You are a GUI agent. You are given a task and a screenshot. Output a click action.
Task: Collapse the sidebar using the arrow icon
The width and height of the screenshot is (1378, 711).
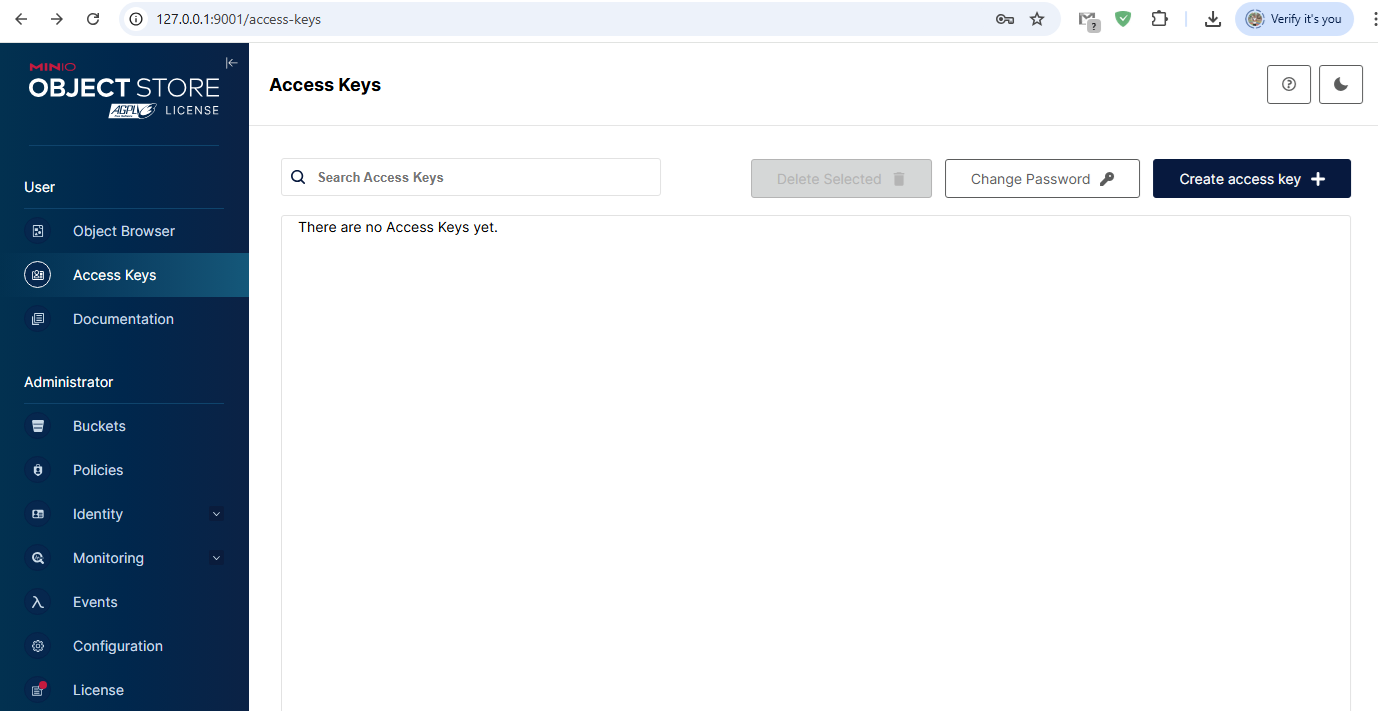tap(231, 63)
